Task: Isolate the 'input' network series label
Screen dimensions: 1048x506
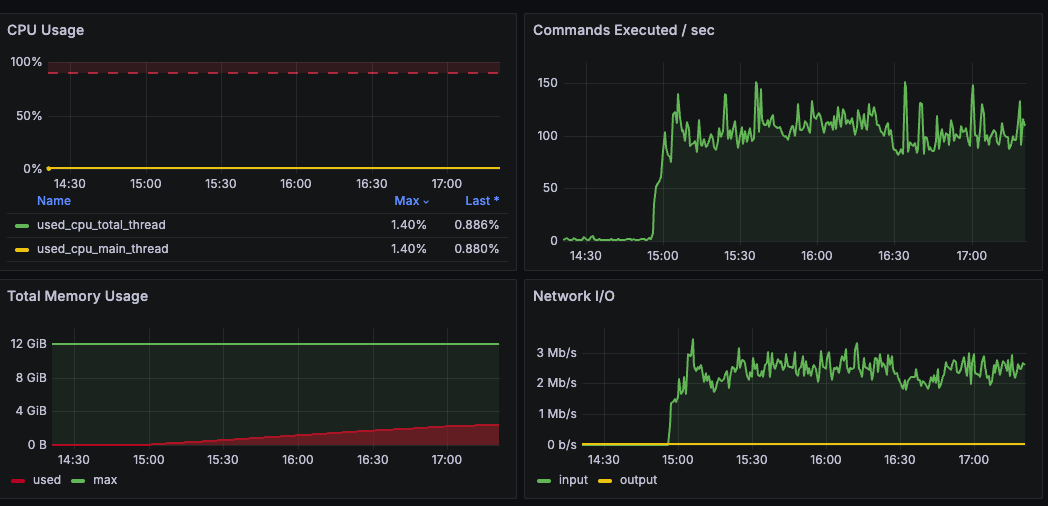Action: click(573, 480)
